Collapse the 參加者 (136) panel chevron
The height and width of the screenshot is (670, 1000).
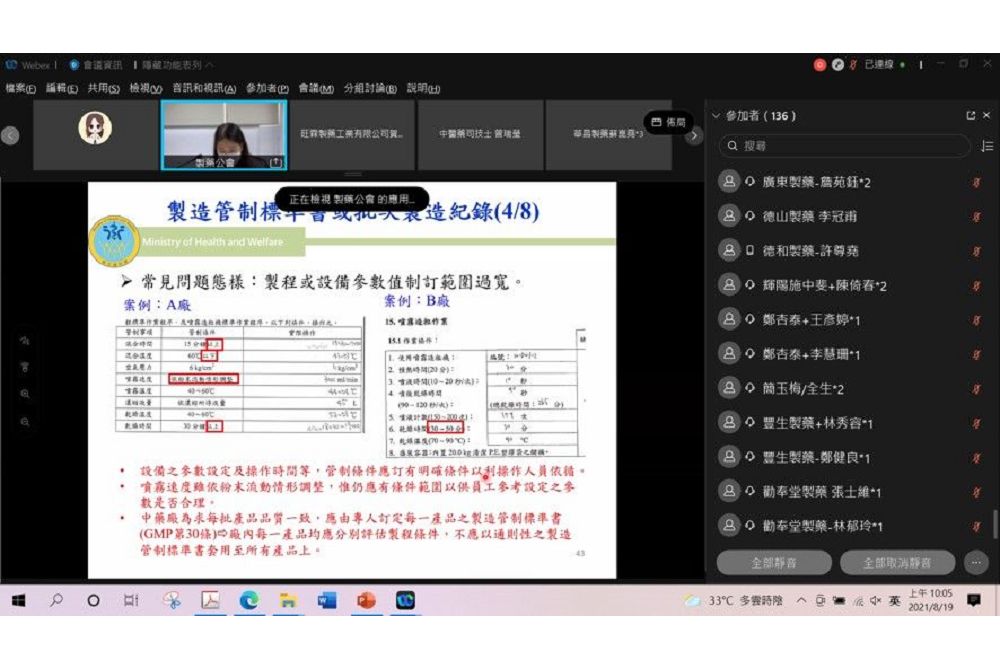click(715, 116)
